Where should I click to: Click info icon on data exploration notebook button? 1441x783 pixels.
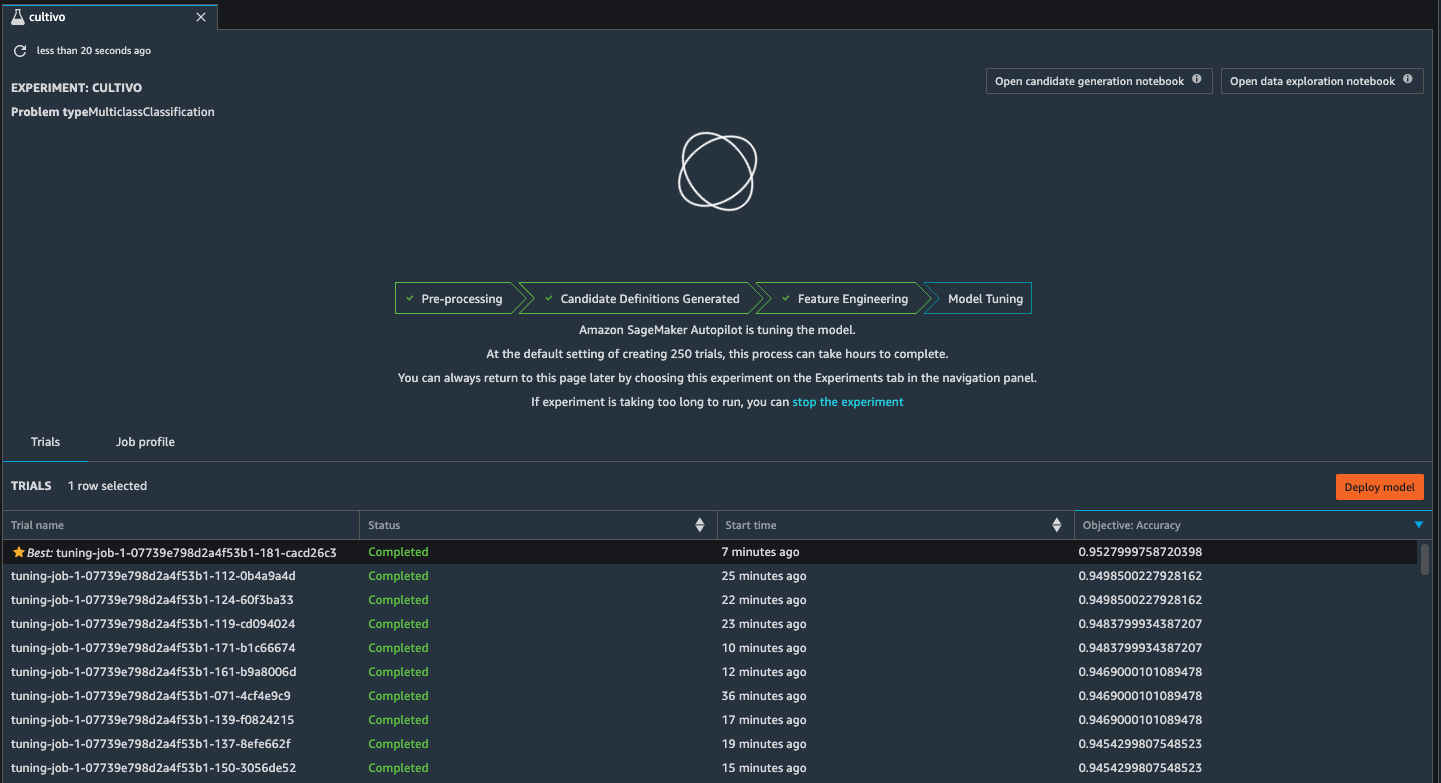(1408, 80)
